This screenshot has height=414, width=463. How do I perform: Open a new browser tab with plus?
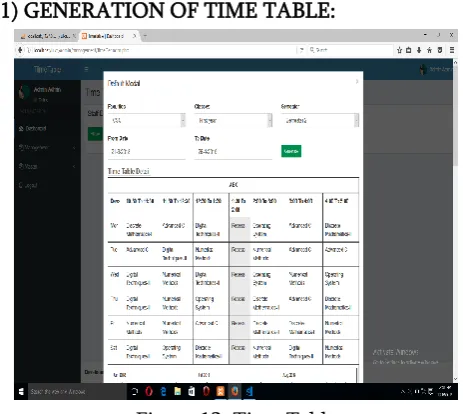point(145,36)
